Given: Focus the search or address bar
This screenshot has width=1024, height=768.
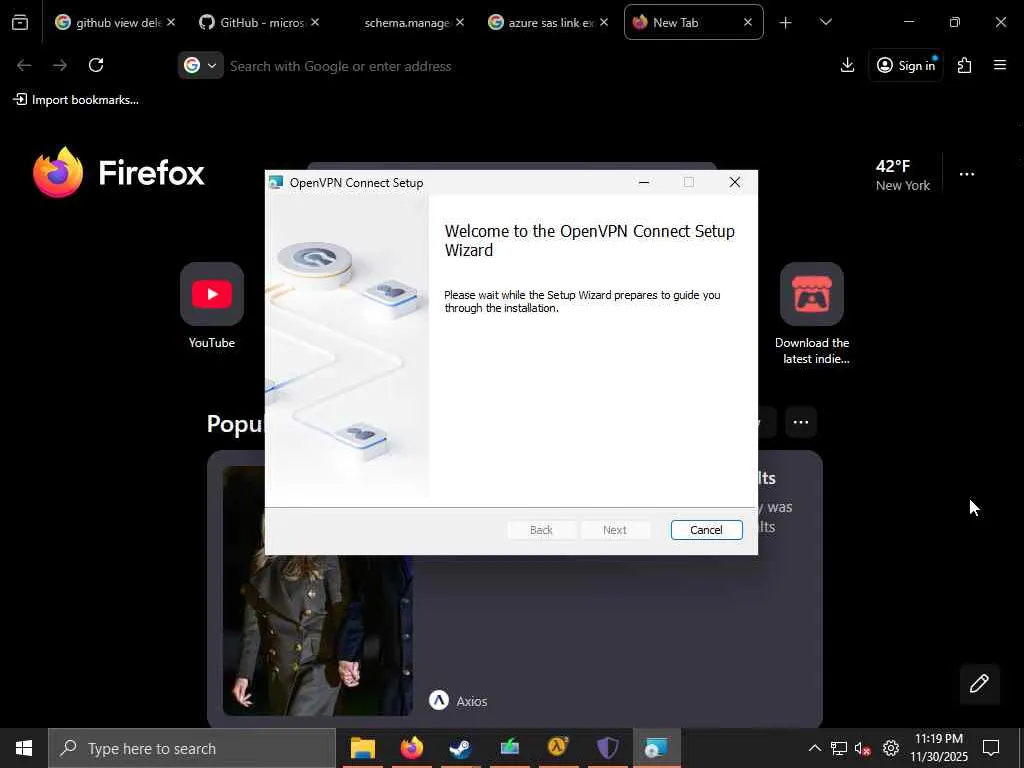Looking at the screenshot, I should click(x=503, y=66).
